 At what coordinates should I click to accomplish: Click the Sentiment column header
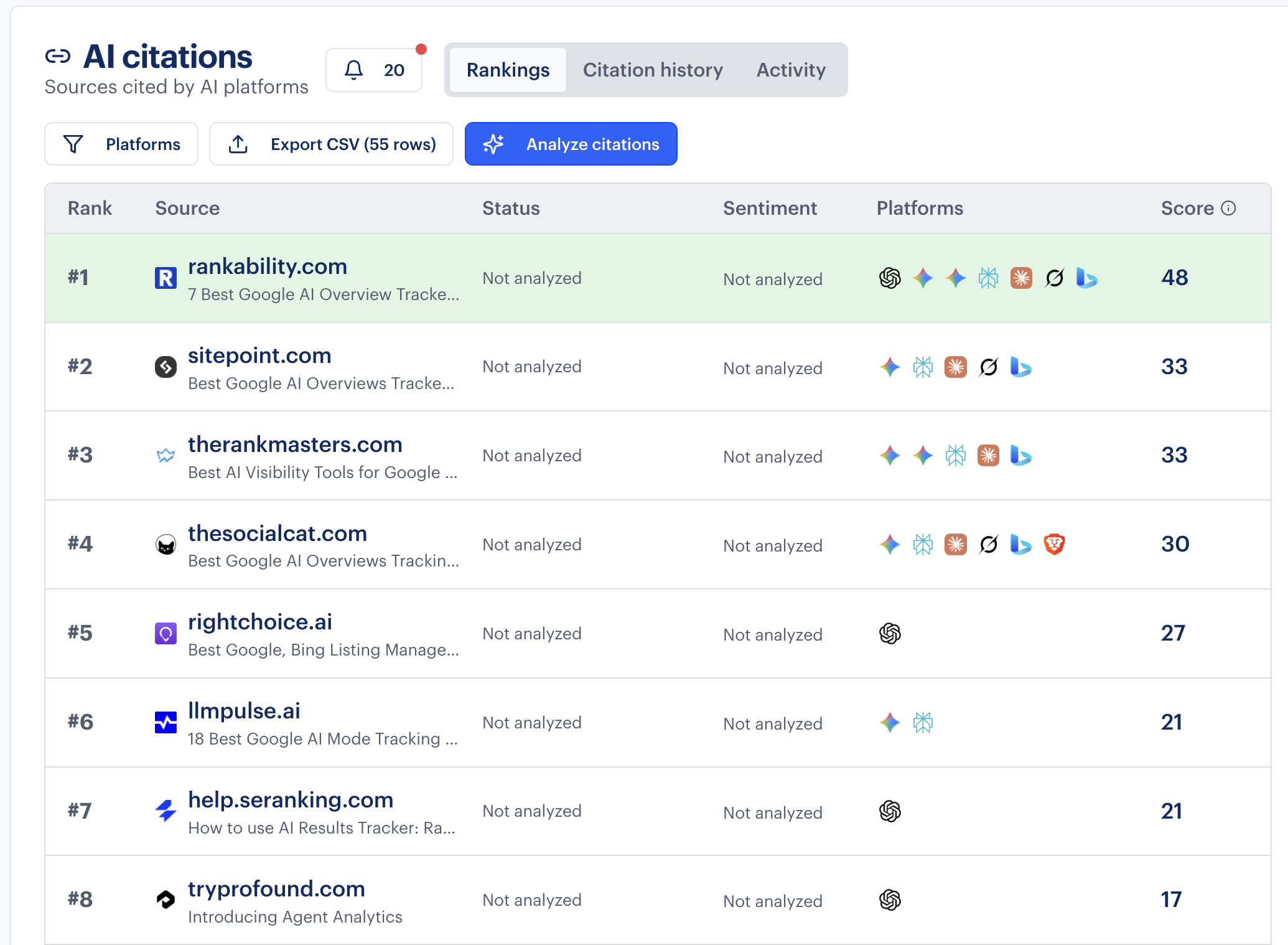tap(770, 208)
